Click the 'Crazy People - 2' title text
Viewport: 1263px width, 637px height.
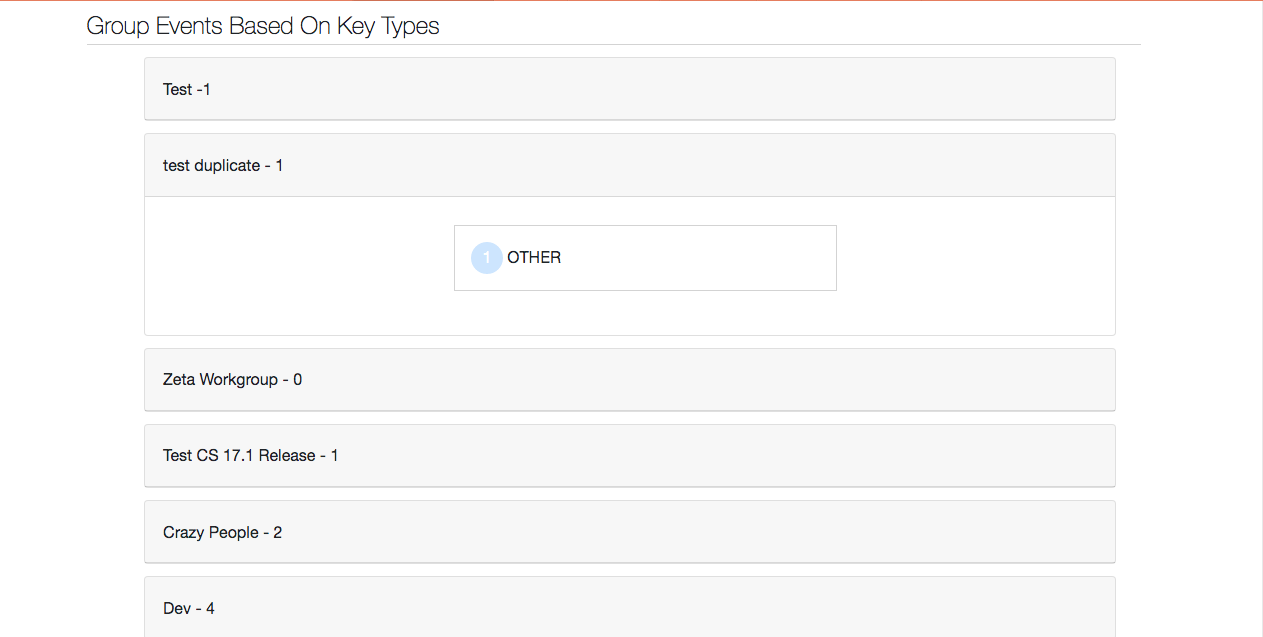tap(222, 533)
